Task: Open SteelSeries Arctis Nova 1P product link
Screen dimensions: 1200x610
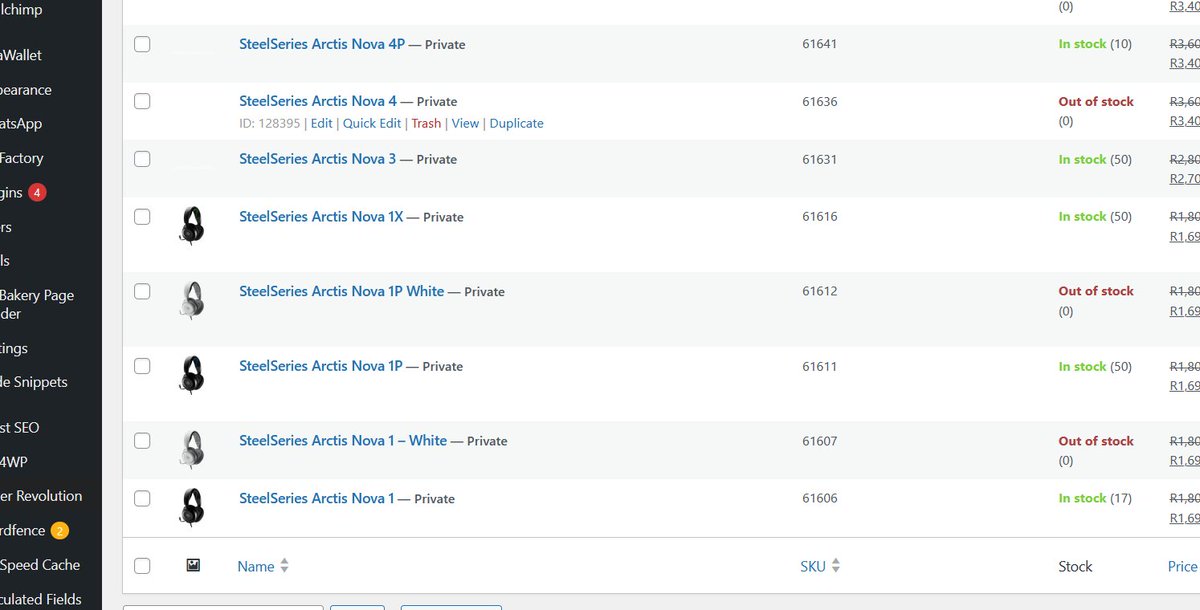Action: point(321,366)
